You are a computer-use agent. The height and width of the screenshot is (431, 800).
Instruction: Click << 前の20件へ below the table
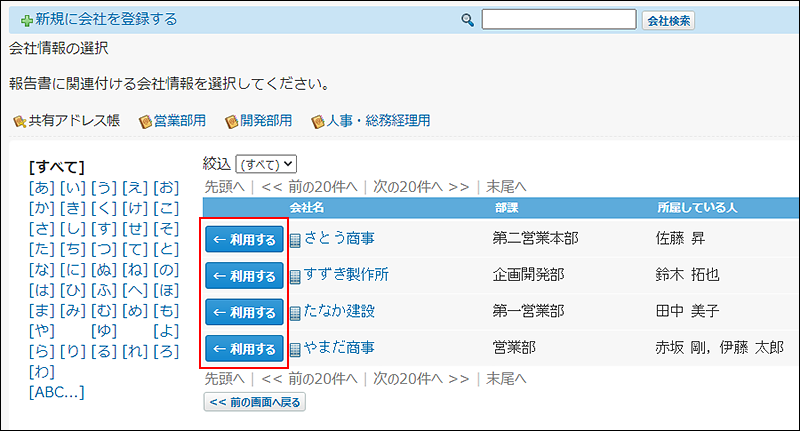(309, 378)
